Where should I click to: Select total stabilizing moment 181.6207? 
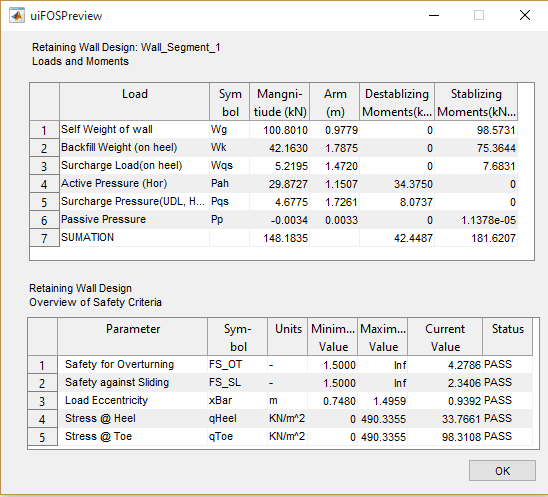[x=476, y=238]
